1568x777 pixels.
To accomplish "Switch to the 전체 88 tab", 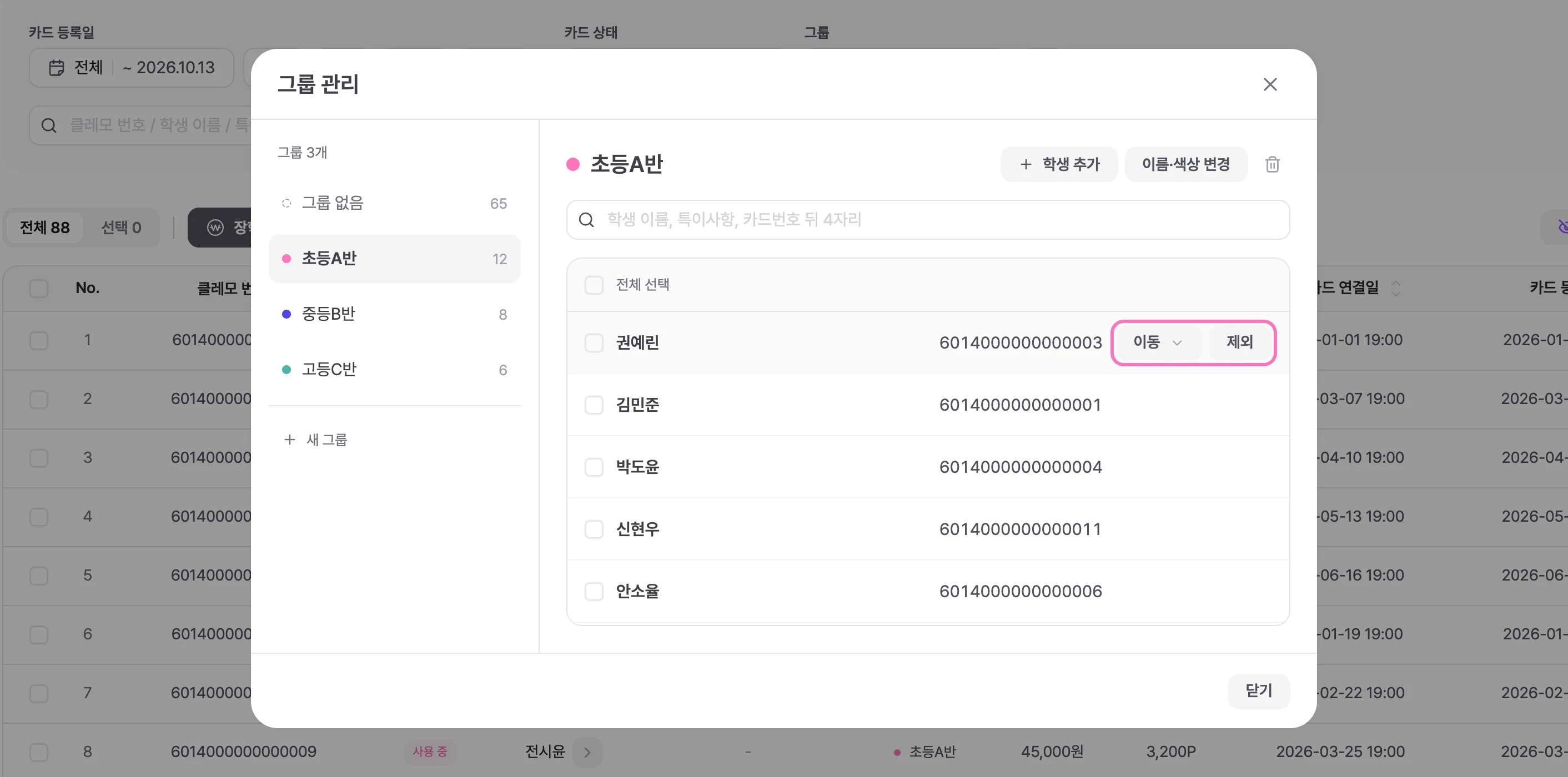I will tap(45, 228).
